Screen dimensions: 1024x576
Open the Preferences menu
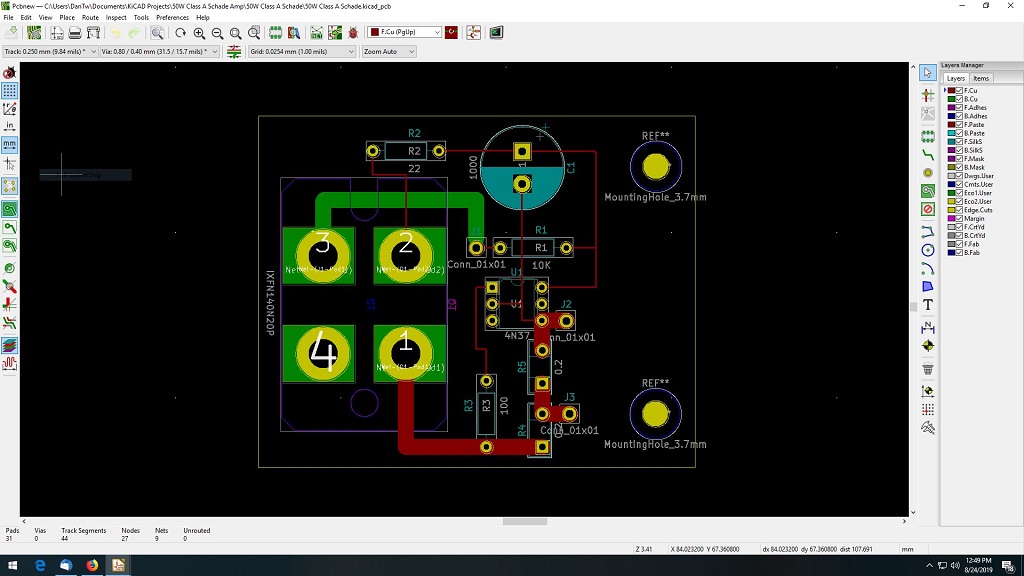coord(172,18)
